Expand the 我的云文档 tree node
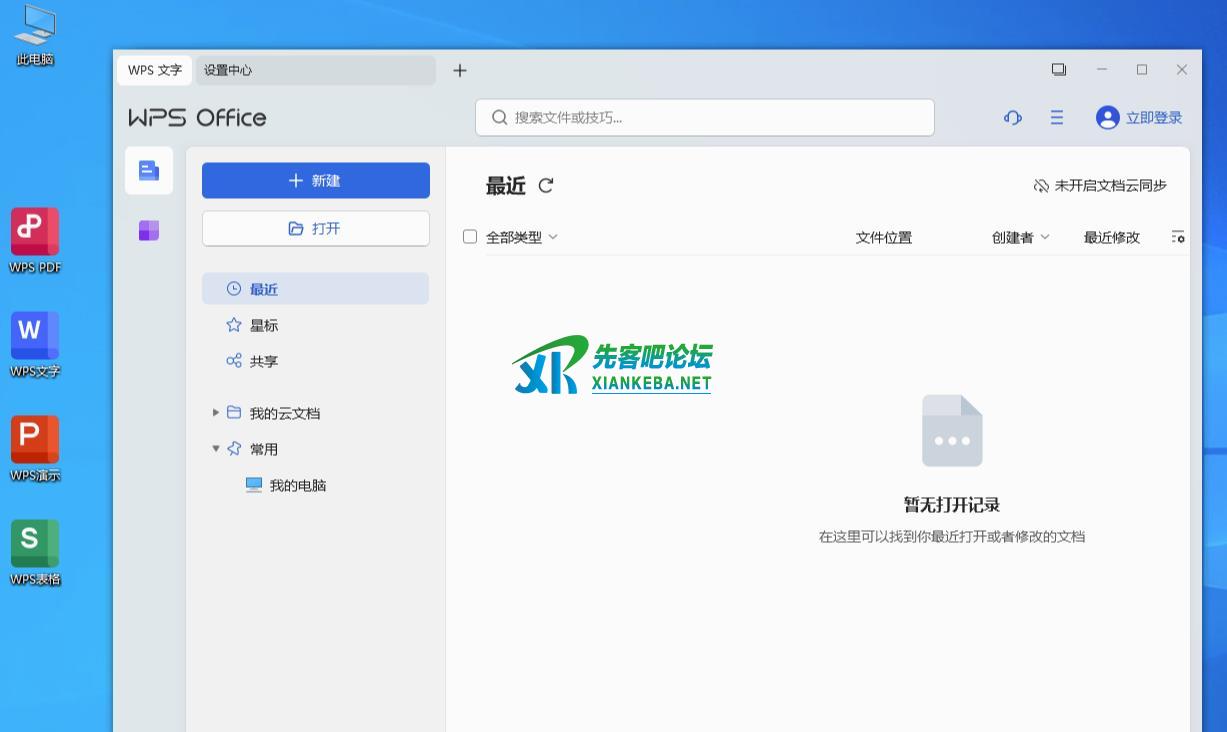This screenshot has width=1227, height=732. click(215, 413)
